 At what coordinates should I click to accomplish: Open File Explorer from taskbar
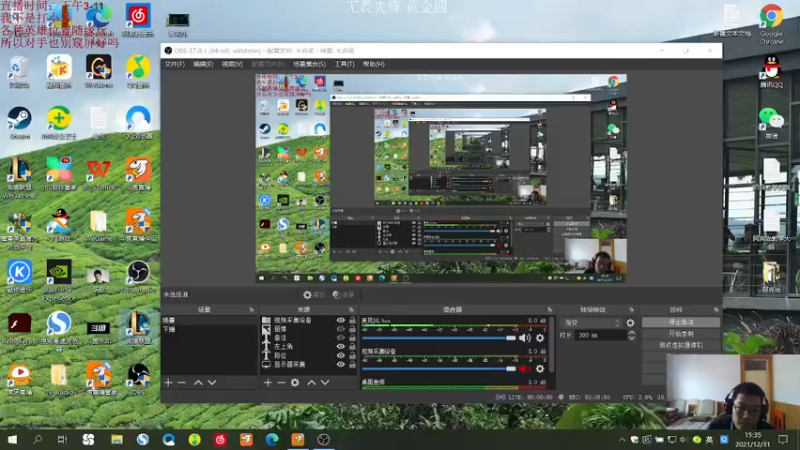tap(117, 439)
